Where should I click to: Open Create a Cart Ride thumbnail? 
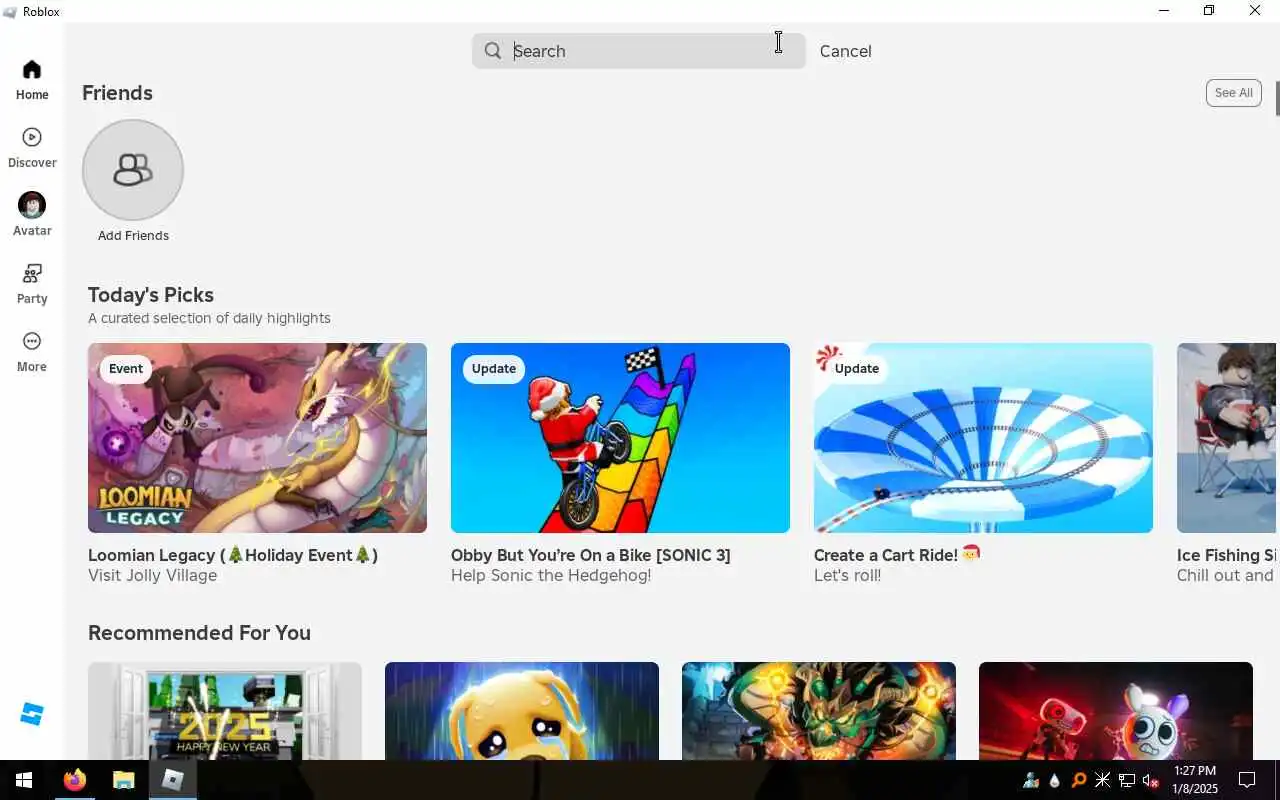(983, 438)
